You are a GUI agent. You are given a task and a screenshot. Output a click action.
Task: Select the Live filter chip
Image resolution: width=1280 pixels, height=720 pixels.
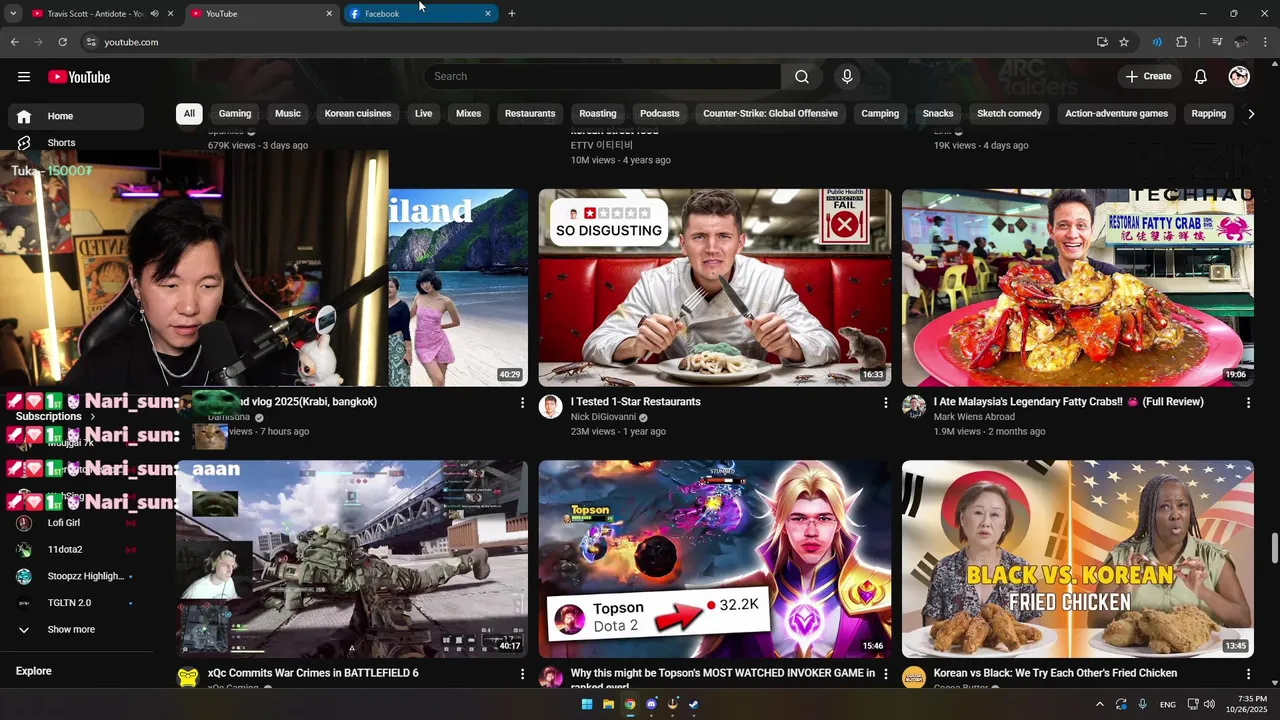424,114
